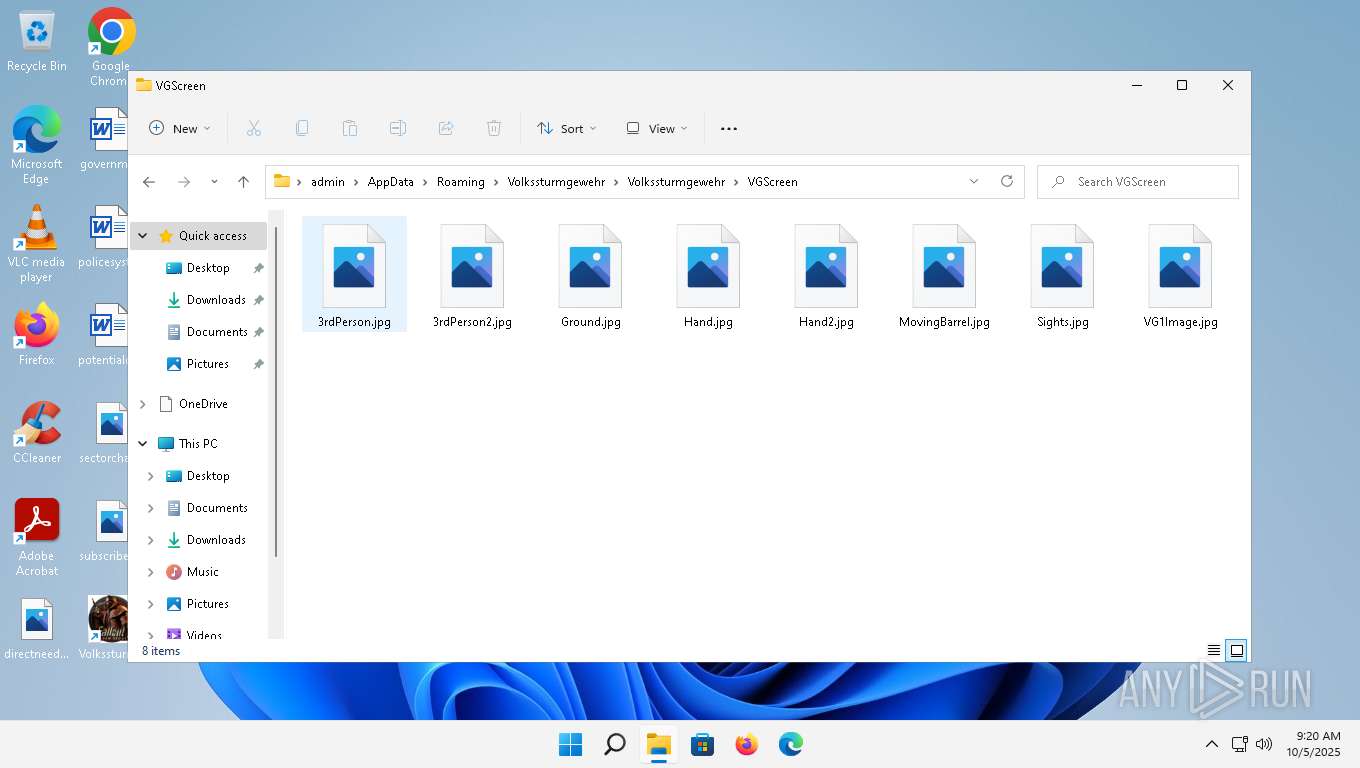Screen dimensions: 1360x768
Task: Click admin in the address path
Action: point(327,182)
